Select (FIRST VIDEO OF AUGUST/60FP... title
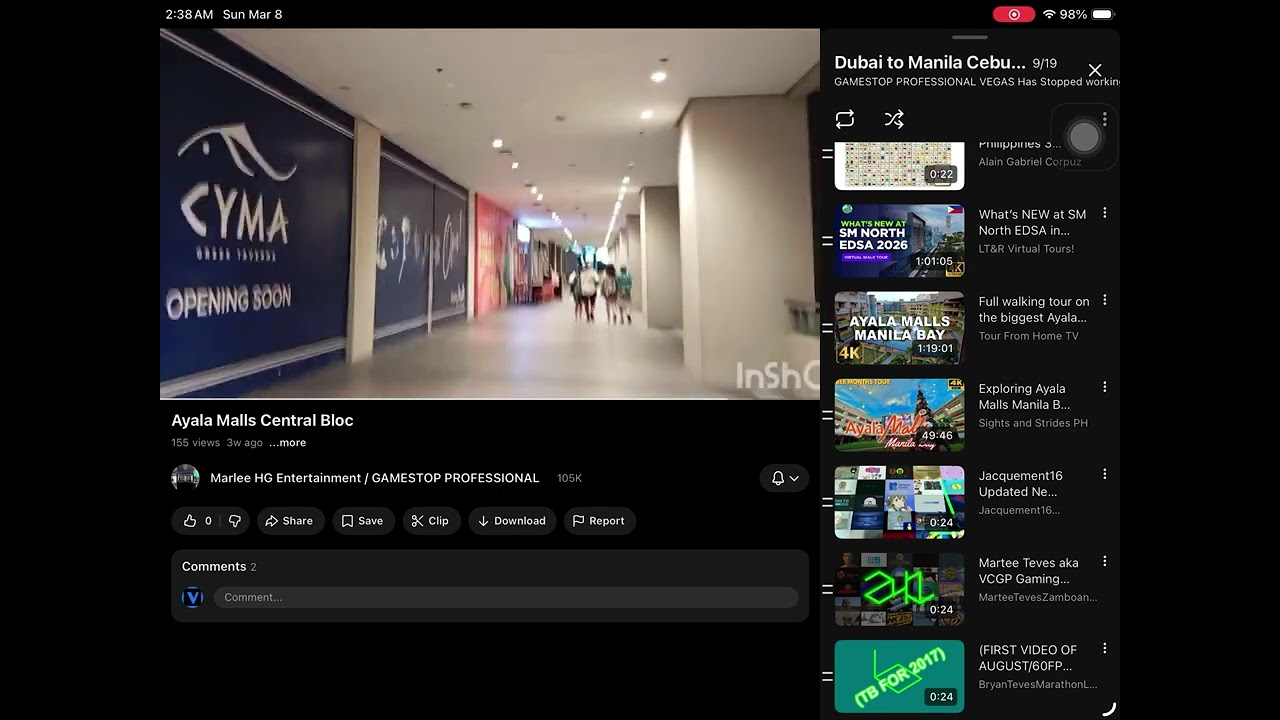 (x=1028, y=657)
